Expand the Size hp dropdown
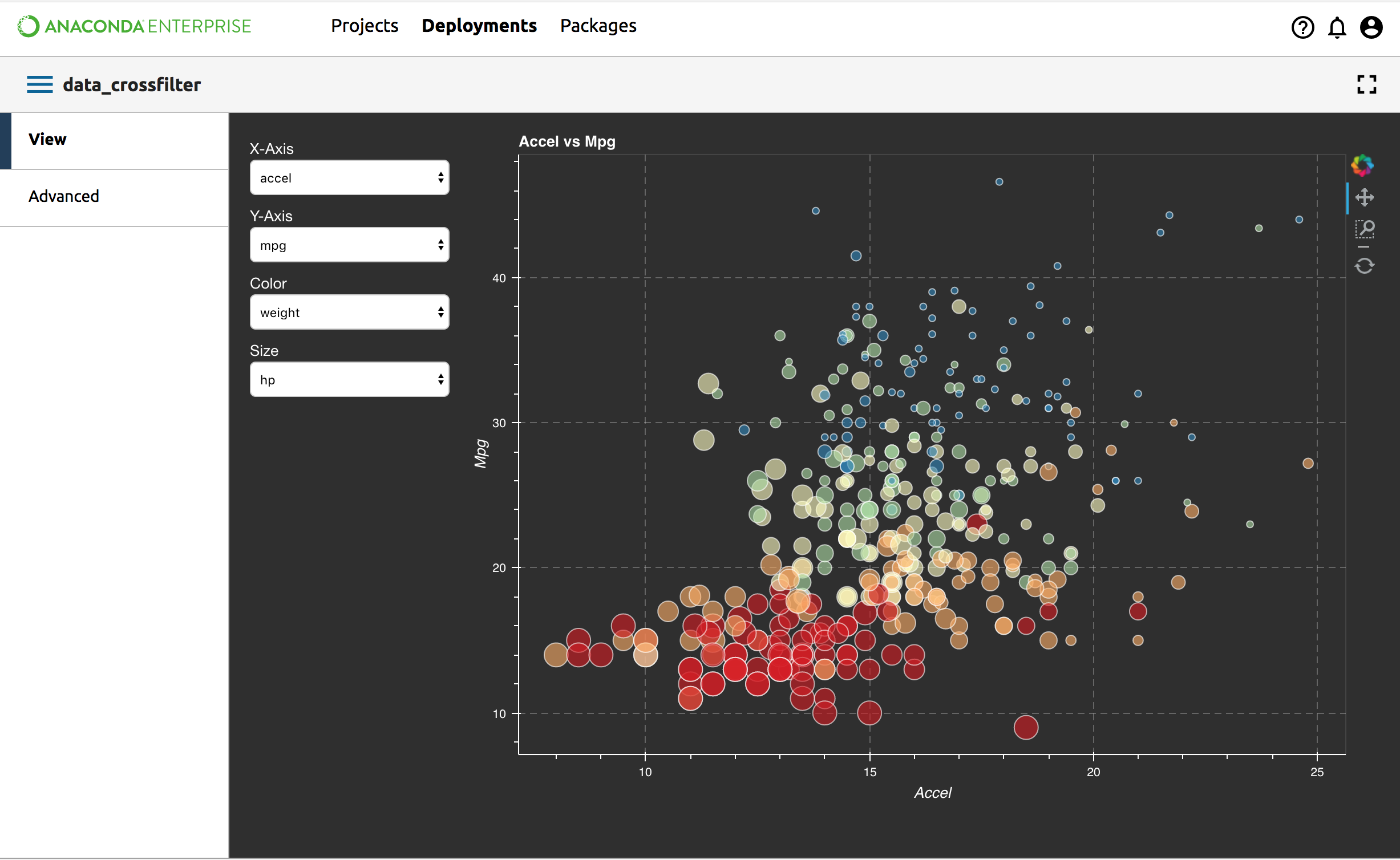Screen dimensions: 1400x860 point(349,380)
